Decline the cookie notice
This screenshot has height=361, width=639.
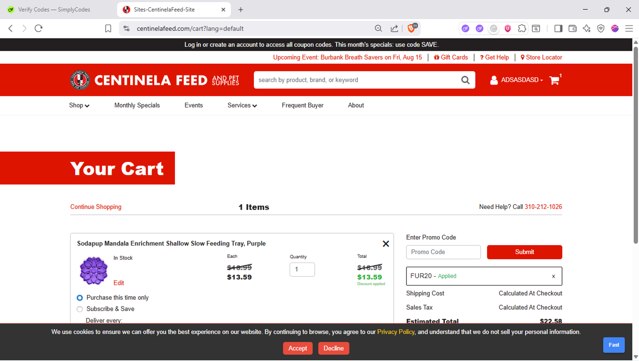tap(333, 348)
